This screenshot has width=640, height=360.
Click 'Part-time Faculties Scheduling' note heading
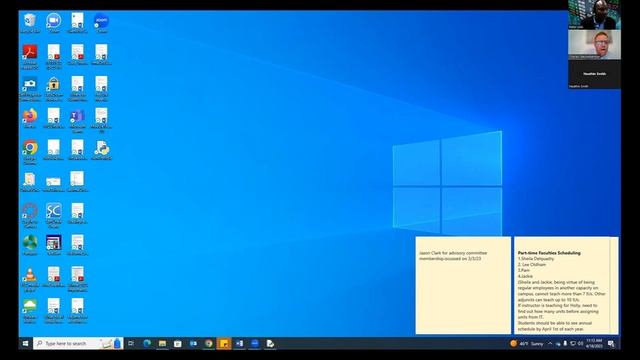click(x=549, y=253)
